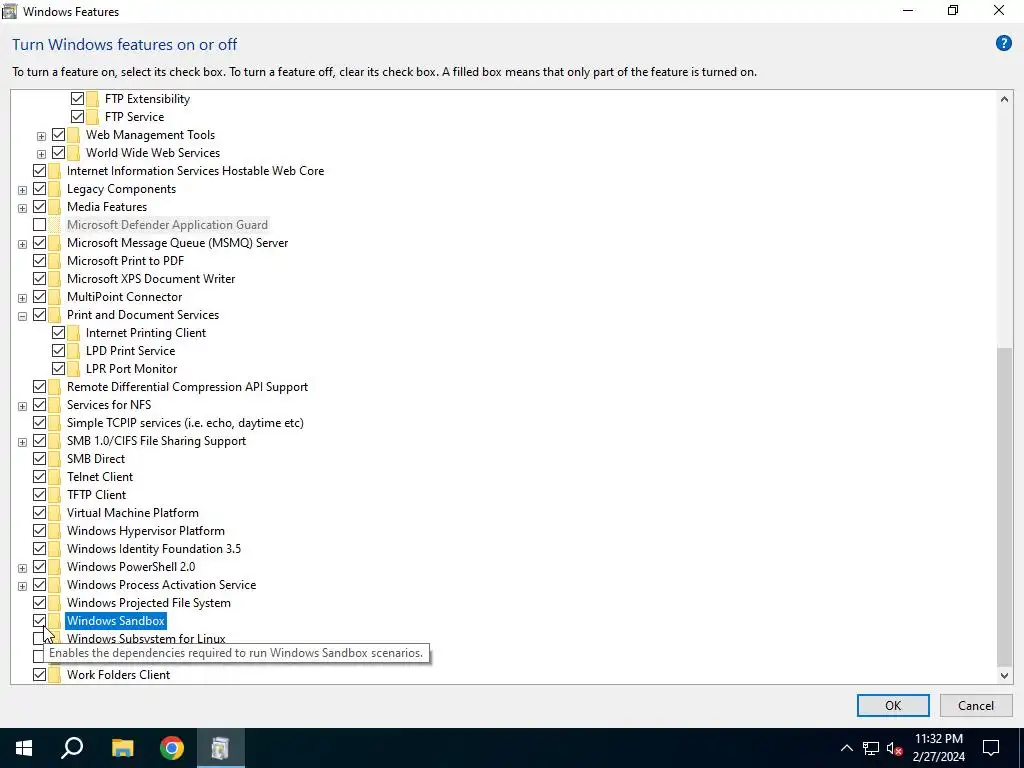Screen dimensions: 1024x768
Task: Expand Legacy Components node
Action: (x=22, y=190)
